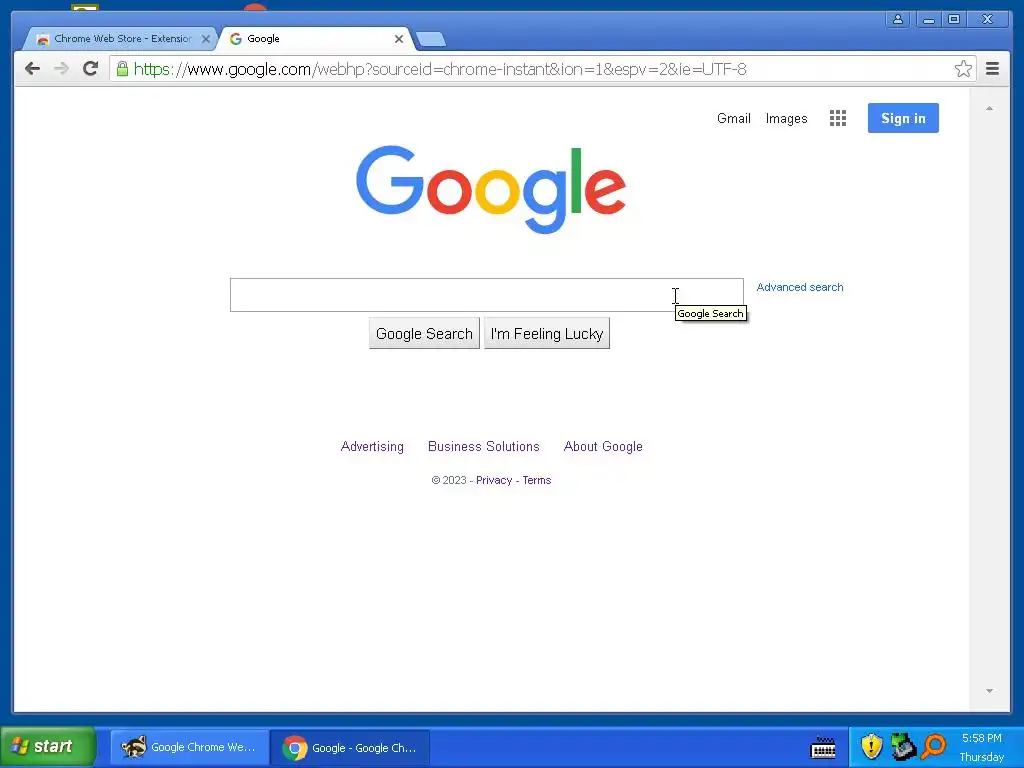1024x768 pixels.
Task: Click the scrollbar down arrow
Action: [x=989, y=691]
